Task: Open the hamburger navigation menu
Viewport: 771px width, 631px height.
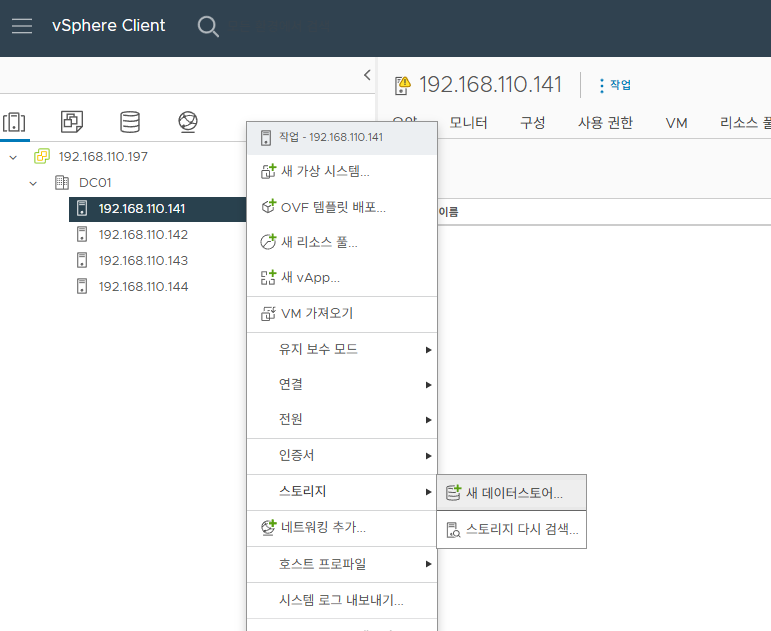Action: [x=22, y=26]
